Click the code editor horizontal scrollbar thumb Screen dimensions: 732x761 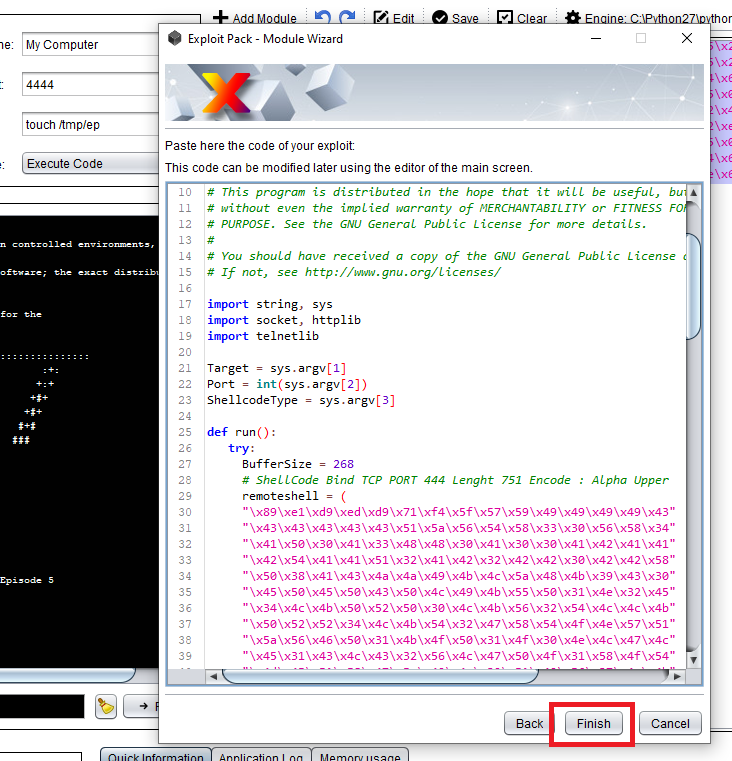pos(380,676)
